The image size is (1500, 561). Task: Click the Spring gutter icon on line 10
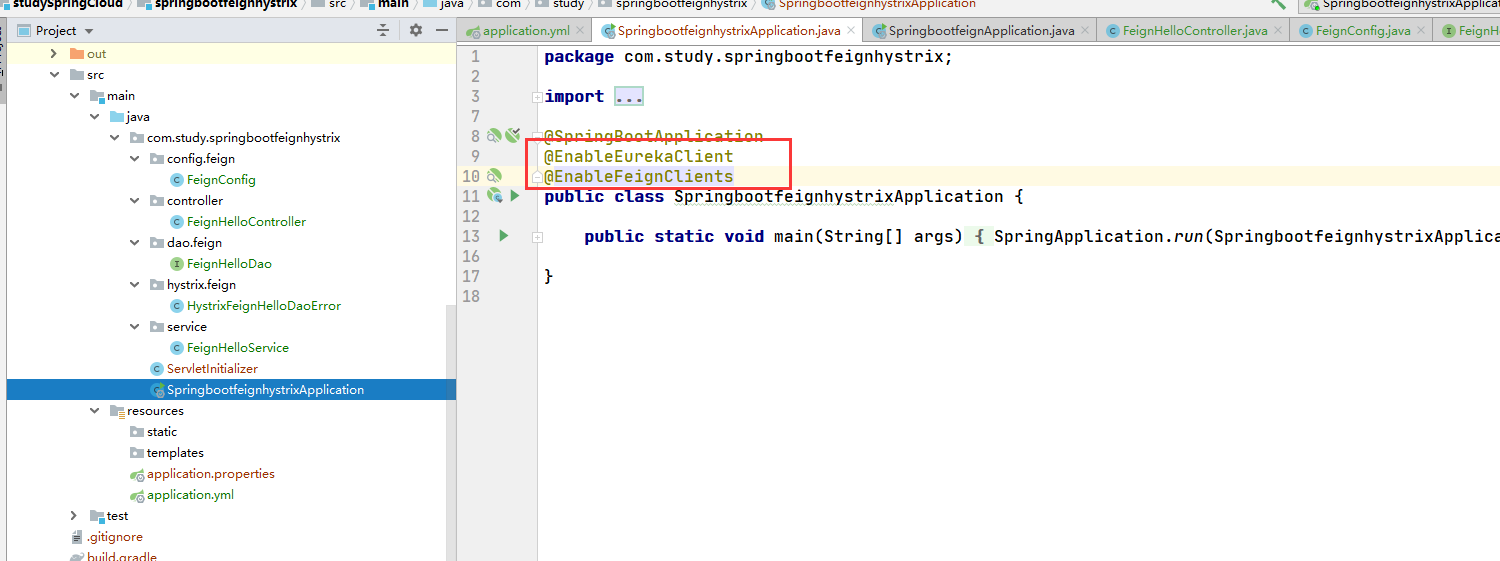tap(494, 176)
